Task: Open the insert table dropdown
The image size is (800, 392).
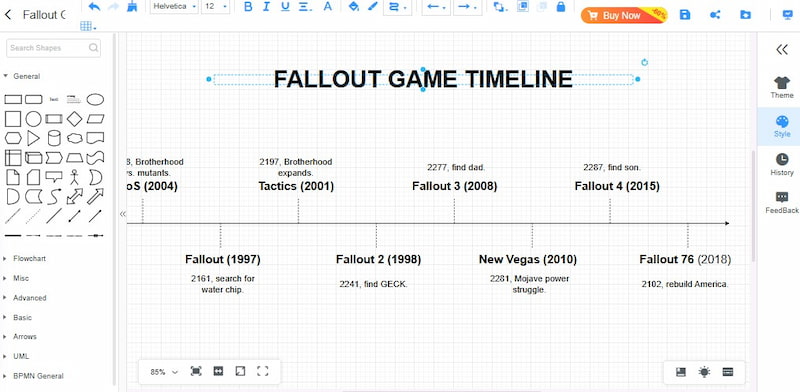Action: (x=88, y=26)
